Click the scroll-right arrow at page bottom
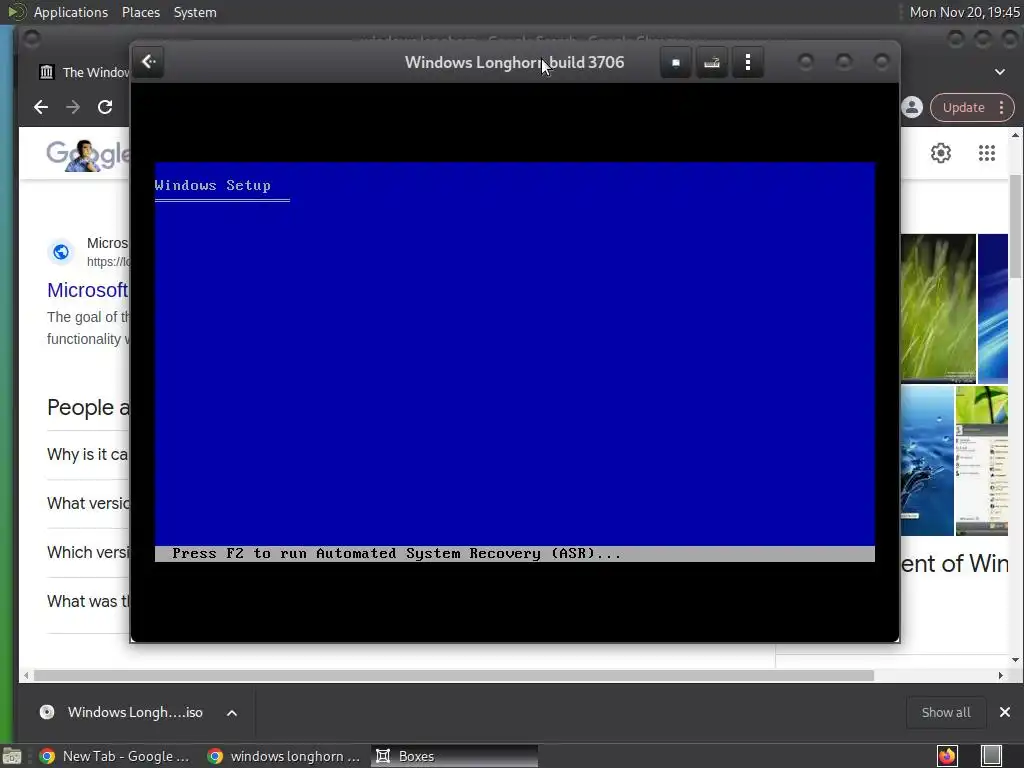 (x=1000, y=675)
